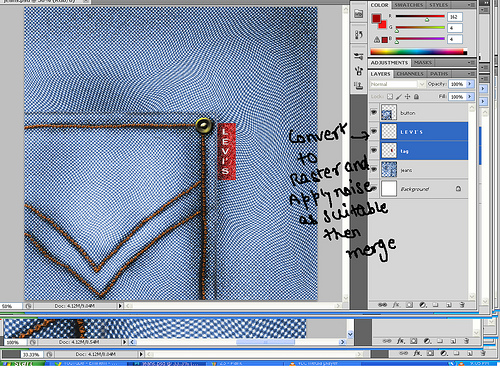Create new layer in 50% window
Image resolution: width=500 pixels, height=375 pixels.
click(x=449, y=305)
